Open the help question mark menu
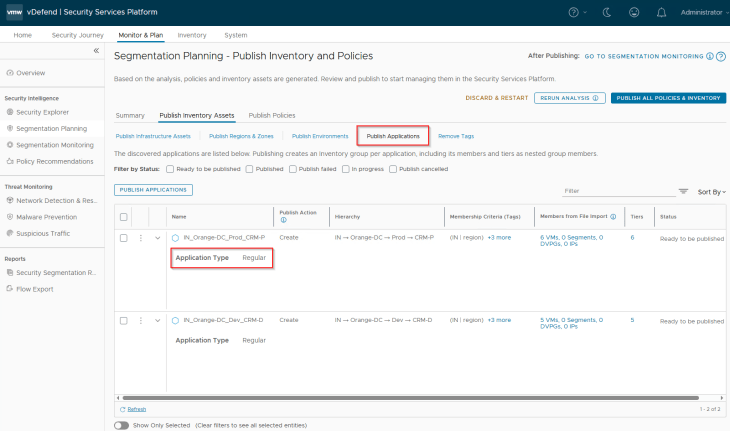The width and height of the screenshot is (730, 431). click(x=576, y=13)
